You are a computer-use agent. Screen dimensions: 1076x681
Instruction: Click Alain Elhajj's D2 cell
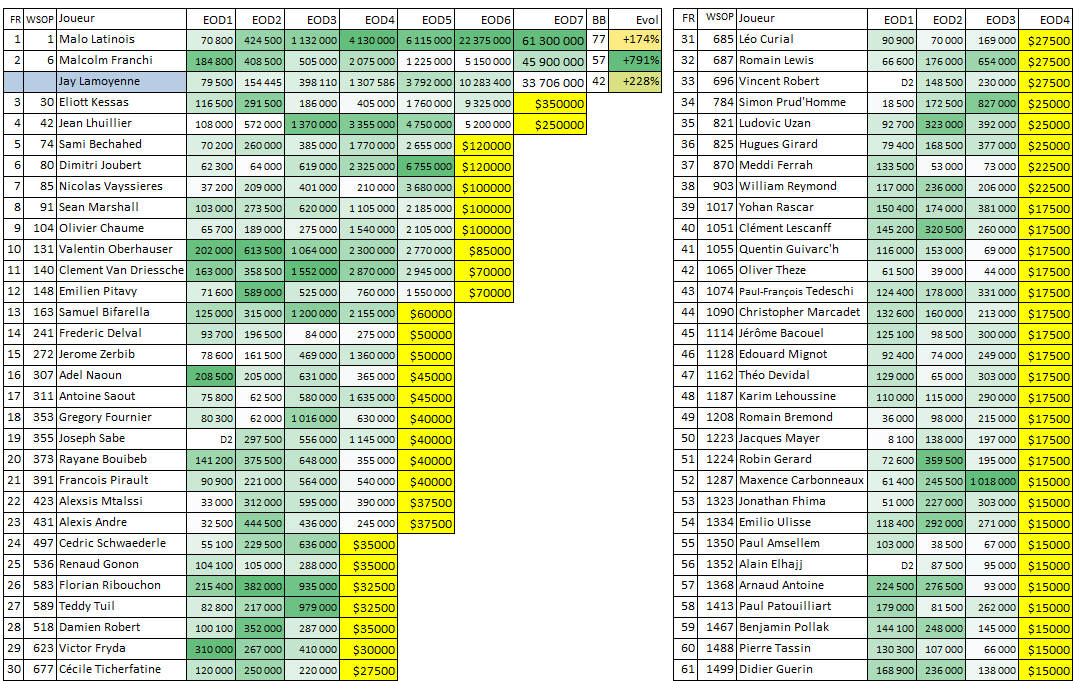pos(891,565)
